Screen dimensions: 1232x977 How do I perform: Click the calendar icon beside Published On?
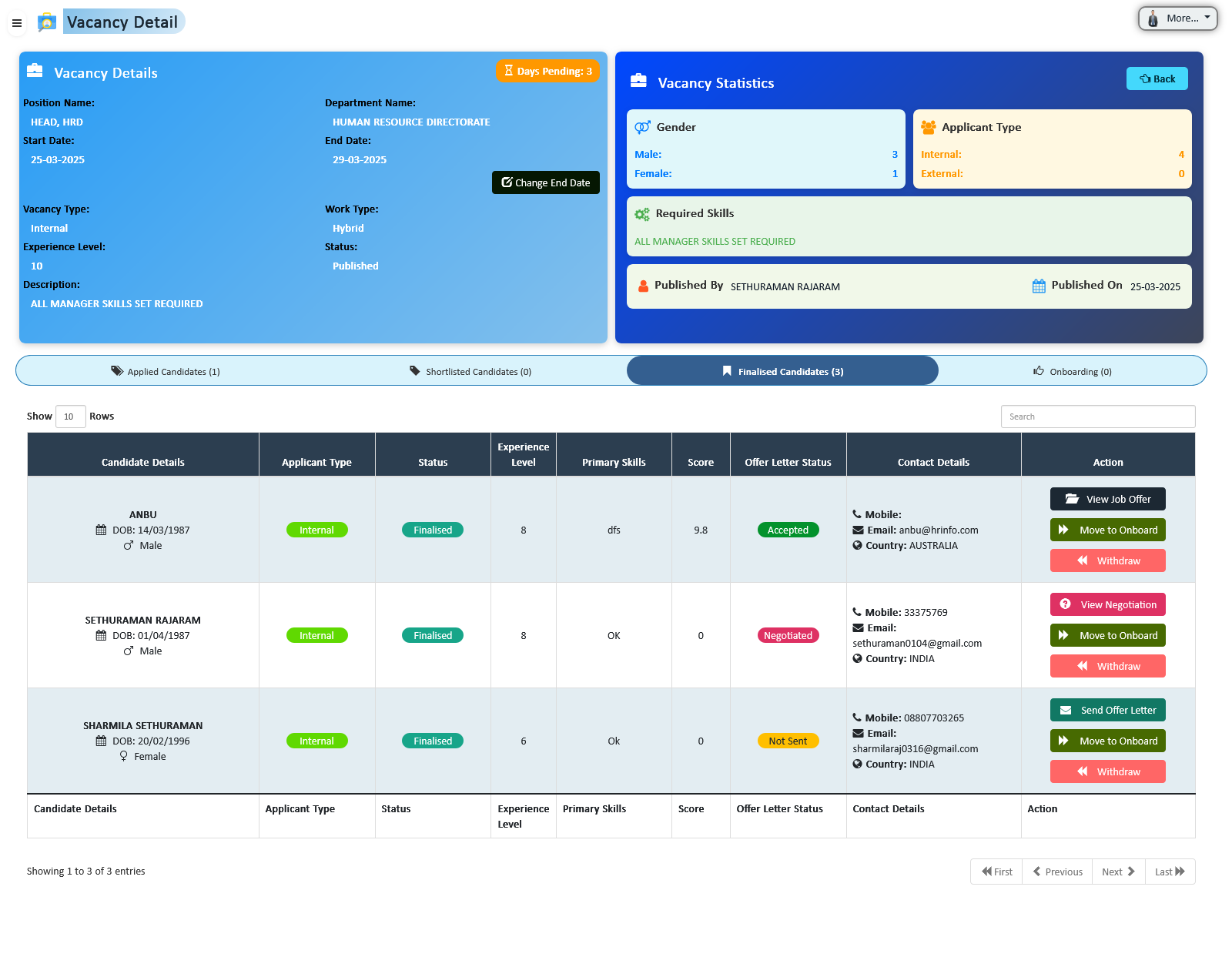click(x=1038, y=285)
